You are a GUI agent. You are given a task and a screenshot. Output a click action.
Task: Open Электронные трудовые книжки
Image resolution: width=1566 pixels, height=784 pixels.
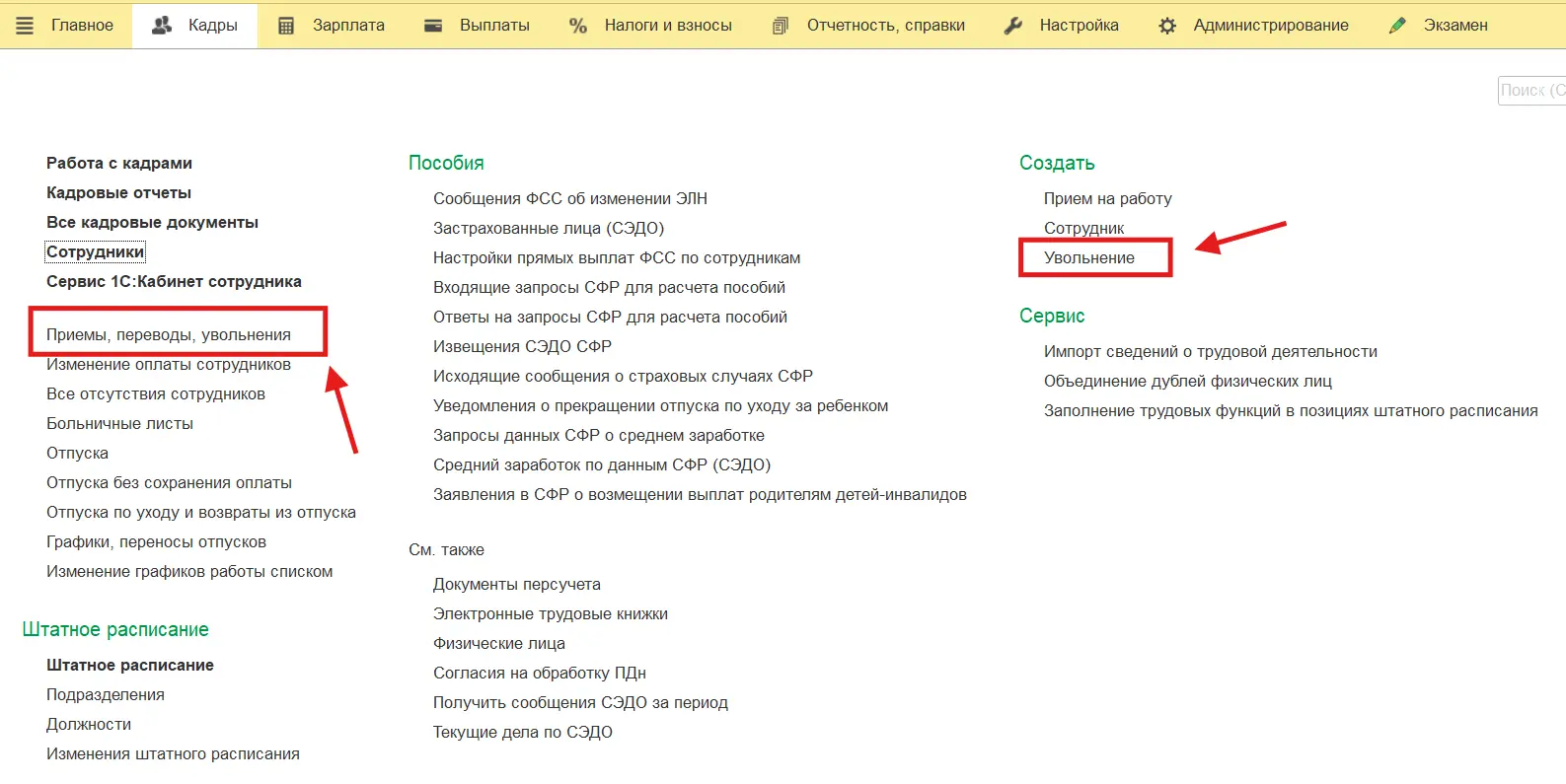click(x=550, y=613)
